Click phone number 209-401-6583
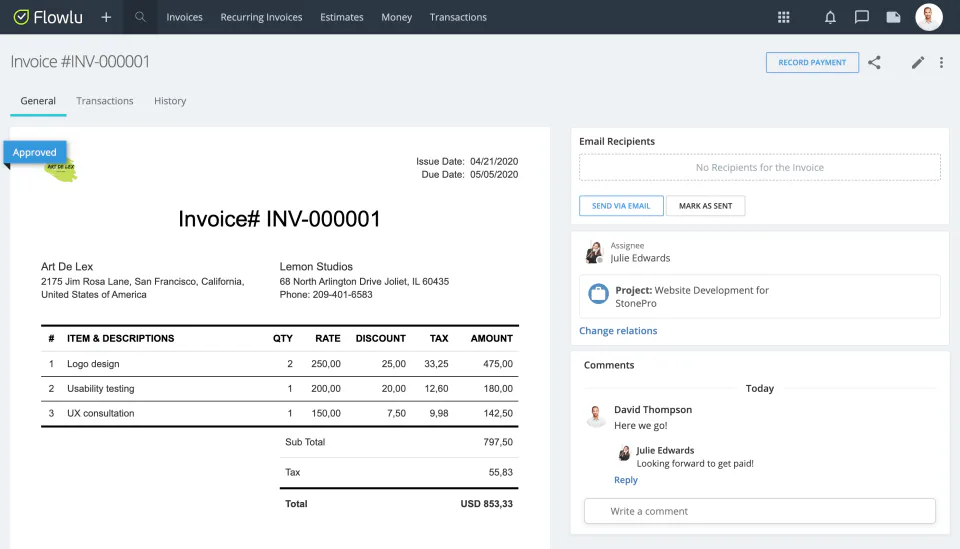The width and height of the screenshot is (960, 549). pyautogui.click(x=342, y=294)
